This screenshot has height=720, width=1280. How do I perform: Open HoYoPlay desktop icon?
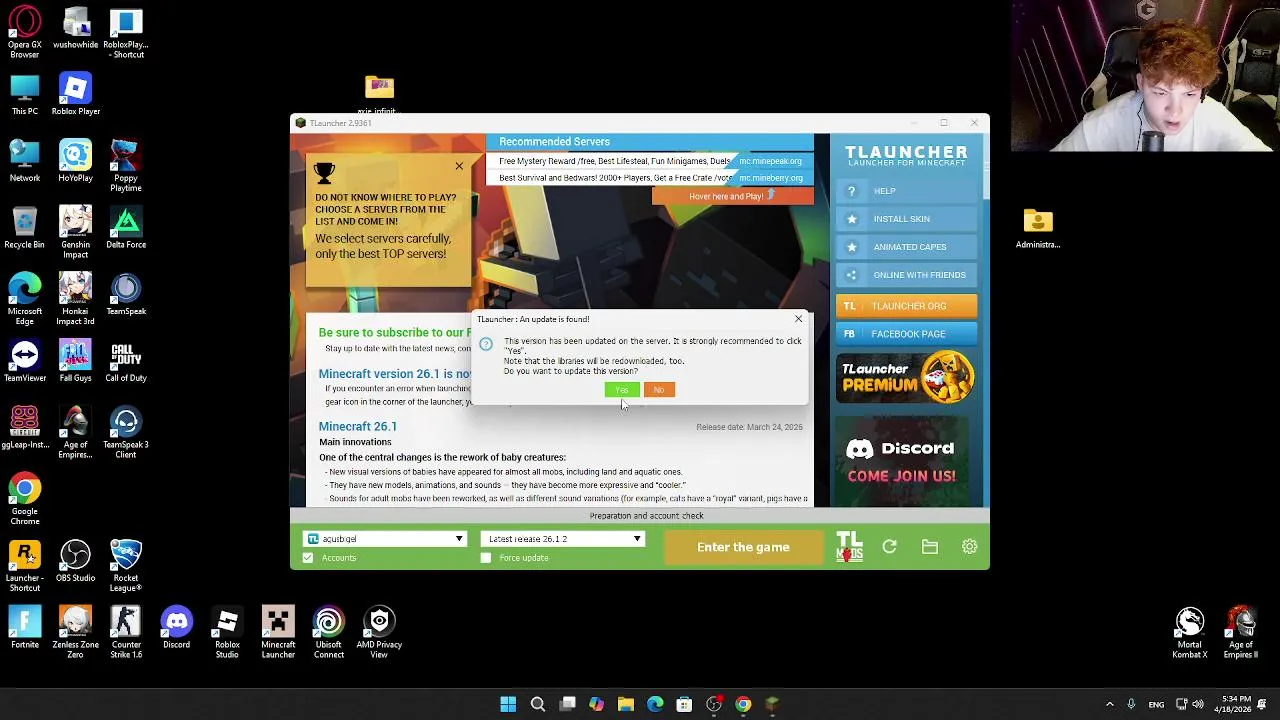point(75,161)
